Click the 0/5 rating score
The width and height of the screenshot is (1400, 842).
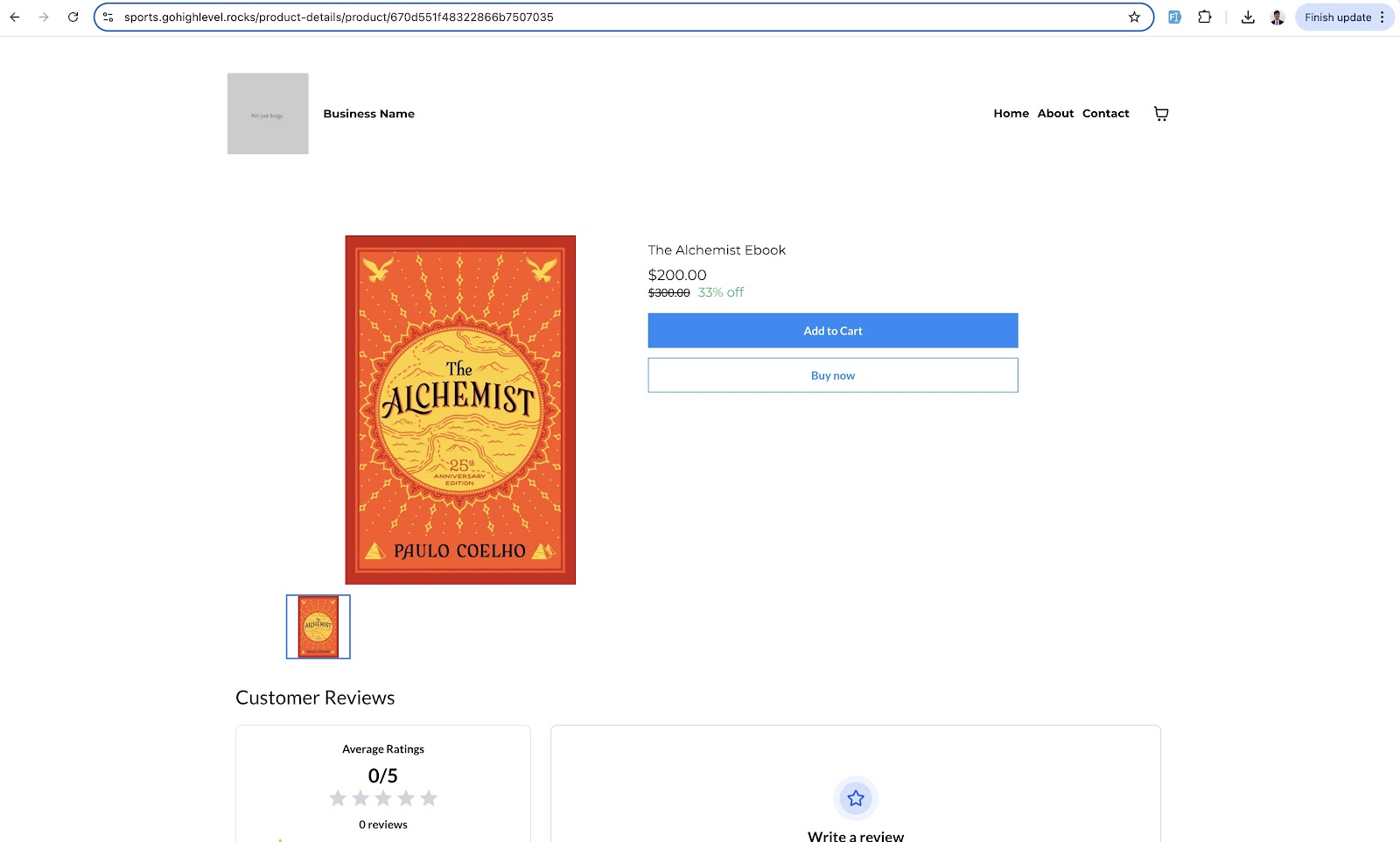[x=383, y=775]
